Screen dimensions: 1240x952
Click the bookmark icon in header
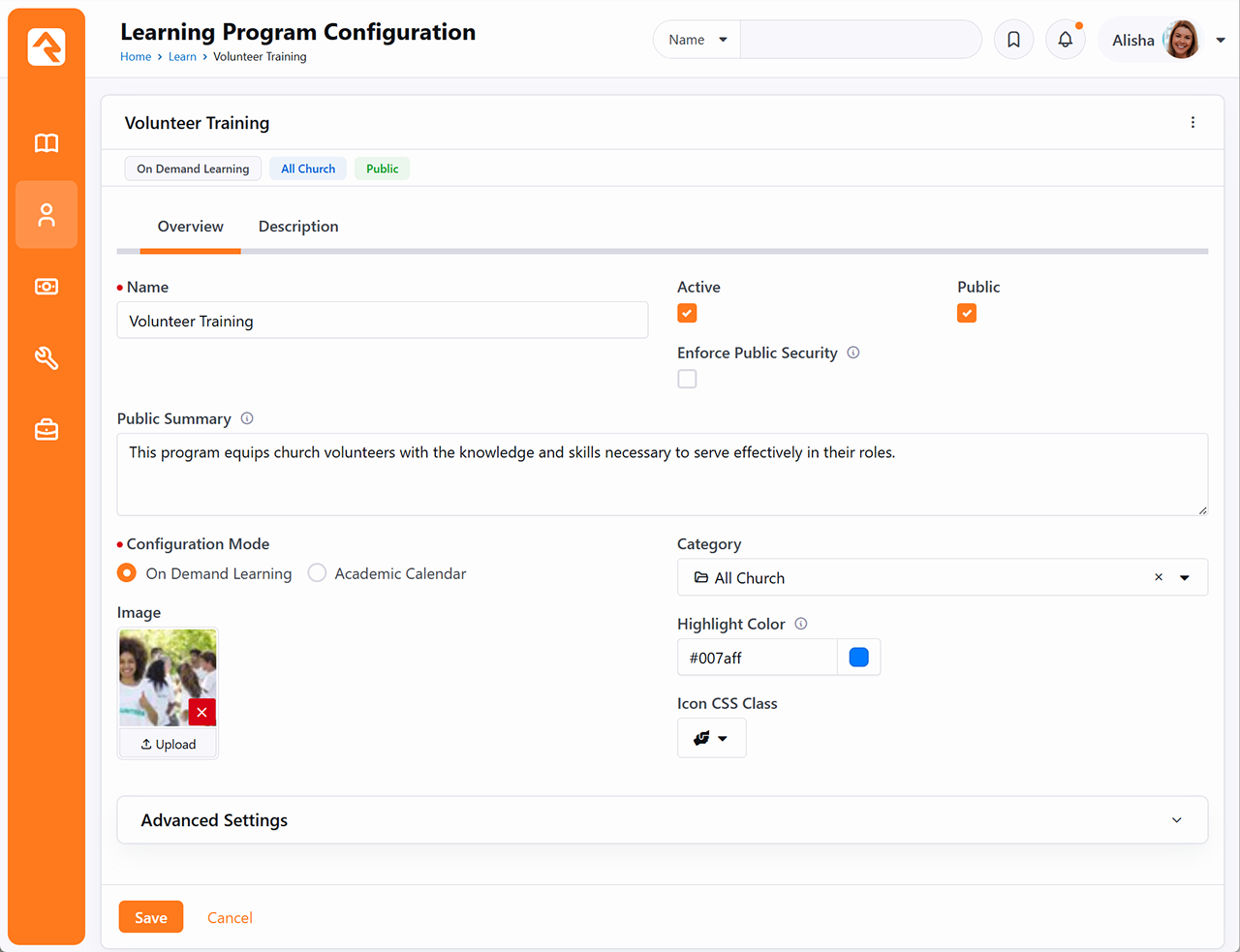[x=1013, y=40]
